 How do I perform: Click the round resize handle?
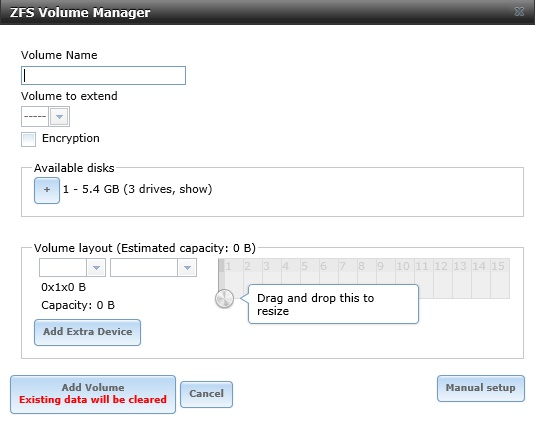224,298
